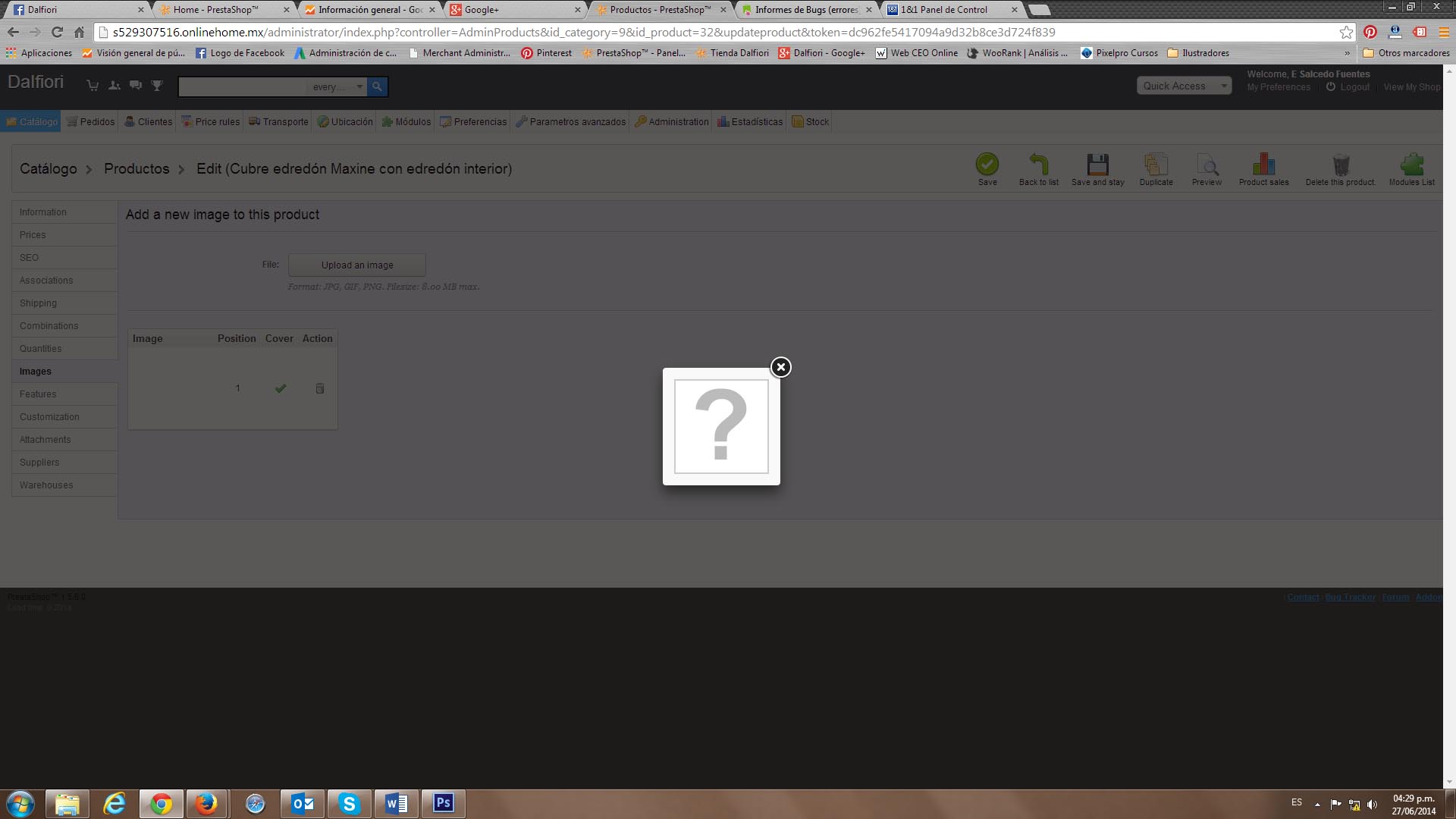This screenshot has width=1456, height=819.
Task: Open the Product sales chart icon
Action: tap(1263, 165)
